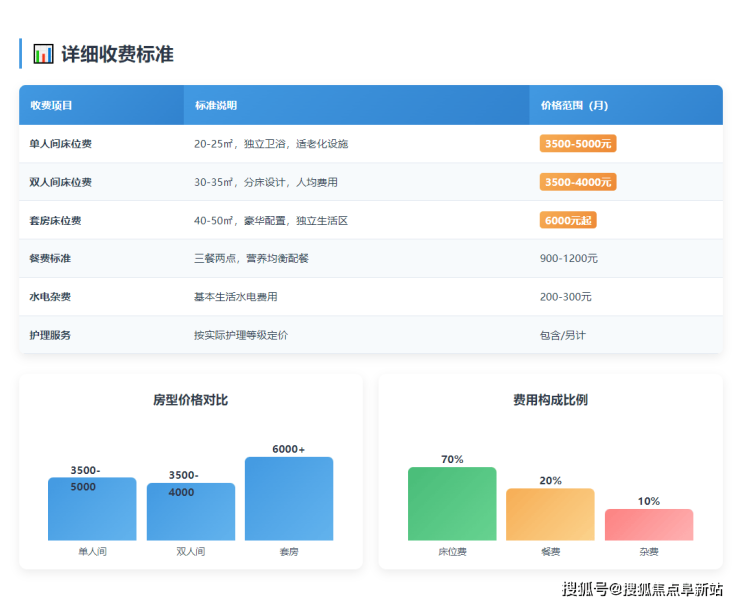This screenshot has height=605, width=740.
Task: Click the blue 单人间 bar in the price chart
Action: pyautogui.click(x=92, y=510)
